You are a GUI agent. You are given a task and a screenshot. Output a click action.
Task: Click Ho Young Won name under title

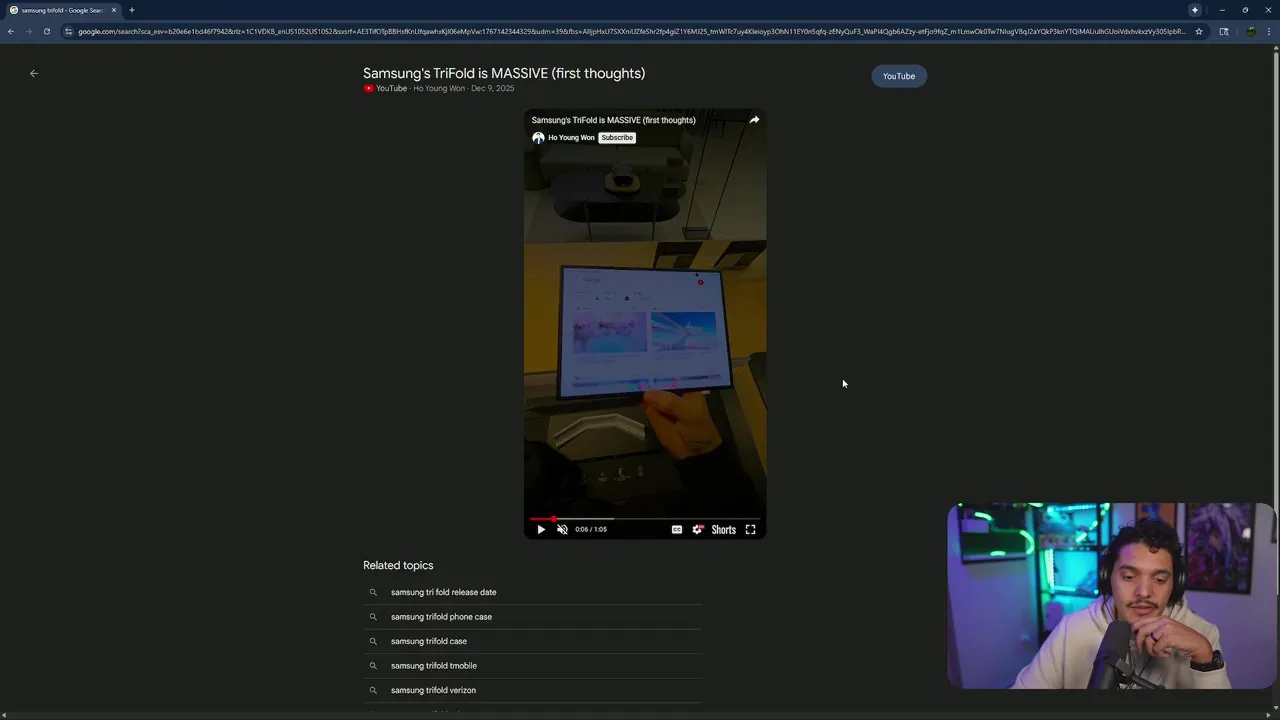[439, 88]
